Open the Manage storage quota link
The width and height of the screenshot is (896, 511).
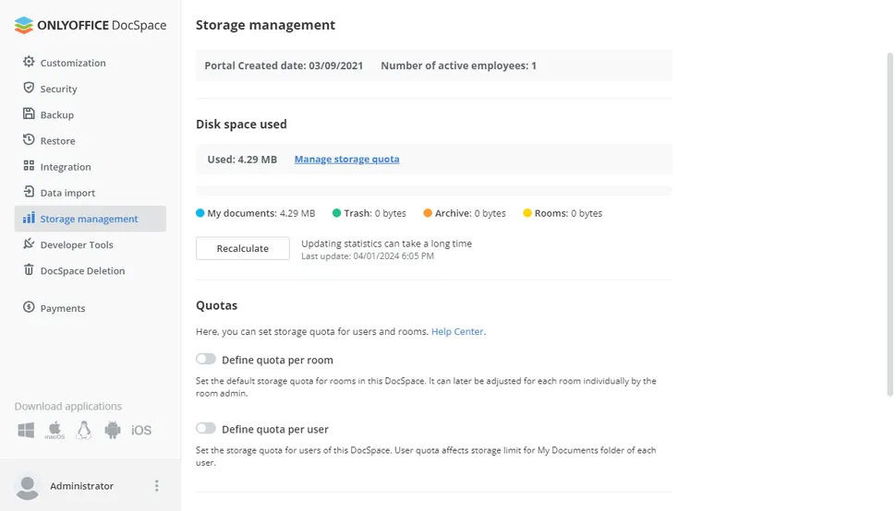tap(346, 159)
